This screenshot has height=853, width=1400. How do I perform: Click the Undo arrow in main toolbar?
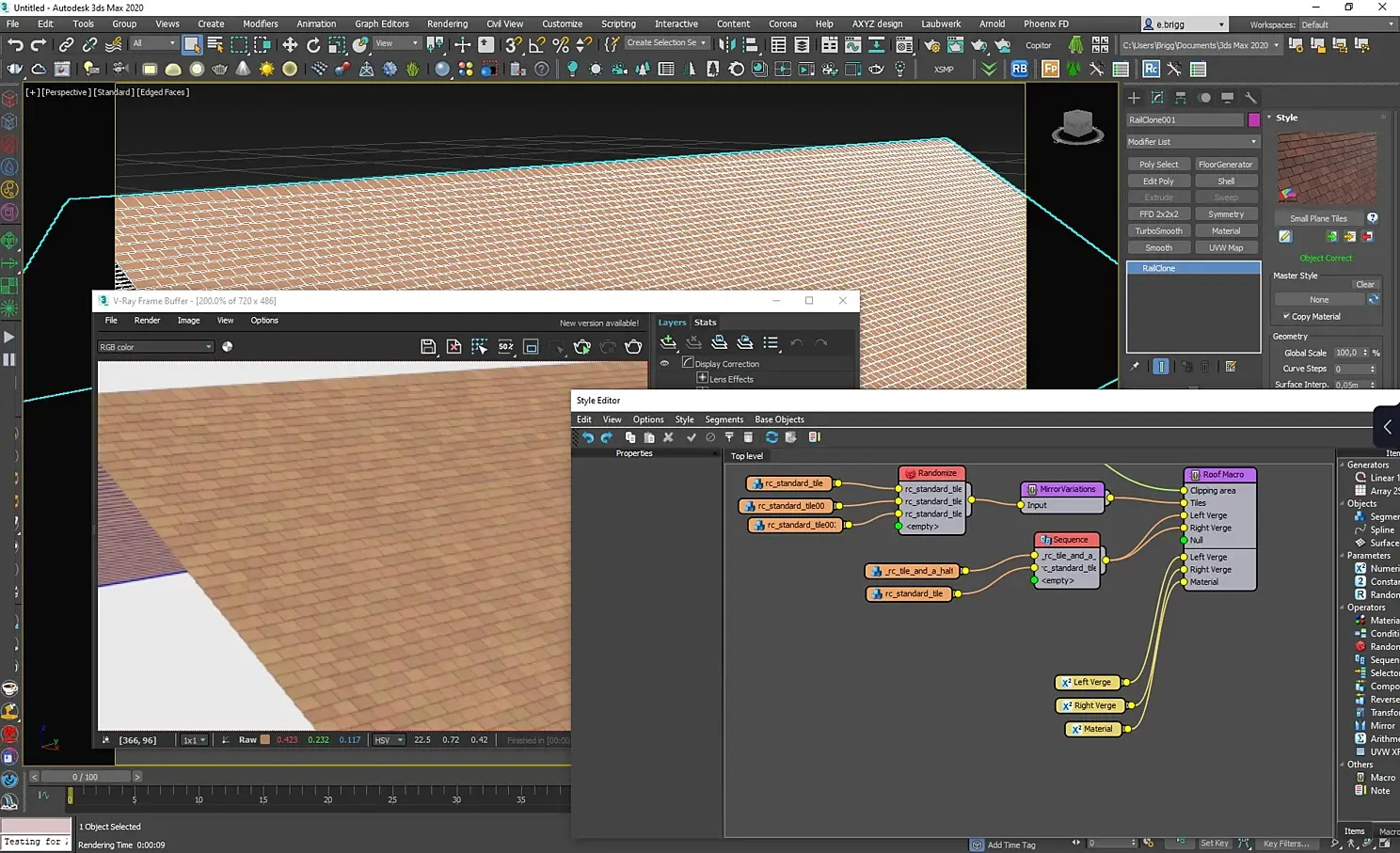(15, 44)
